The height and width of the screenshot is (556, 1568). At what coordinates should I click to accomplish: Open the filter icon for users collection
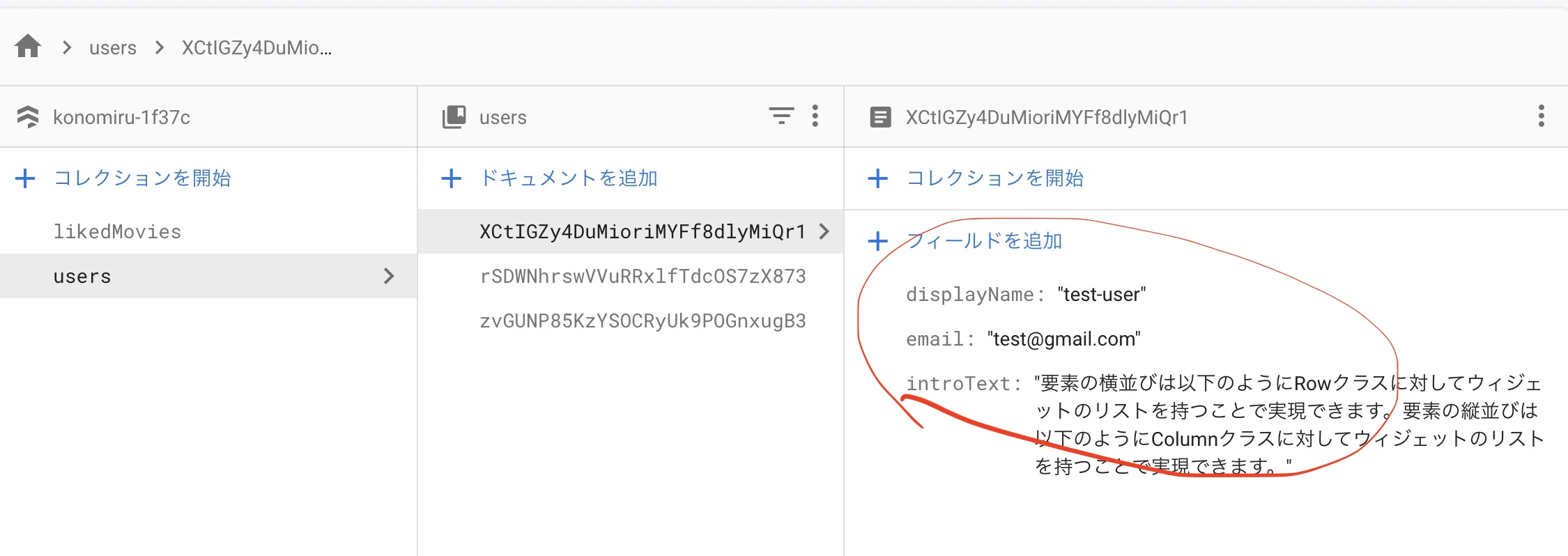point(781,116)
